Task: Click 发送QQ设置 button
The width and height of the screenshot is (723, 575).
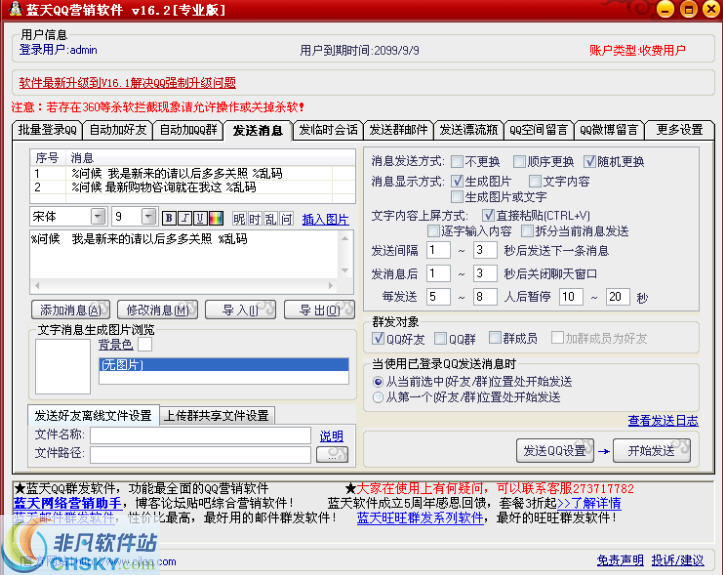Action: pyautogui.click(x=555, y=451)
